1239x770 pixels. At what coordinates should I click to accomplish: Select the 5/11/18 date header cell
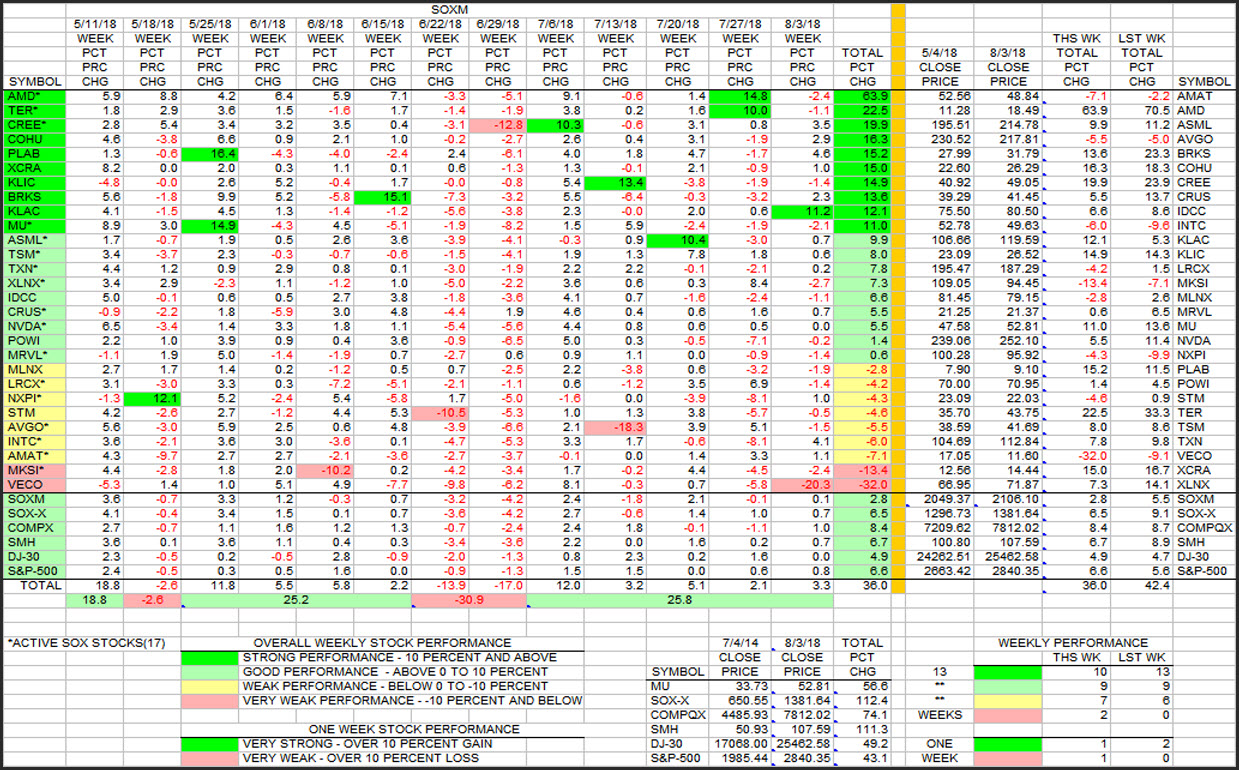click(x=97, y=23)
